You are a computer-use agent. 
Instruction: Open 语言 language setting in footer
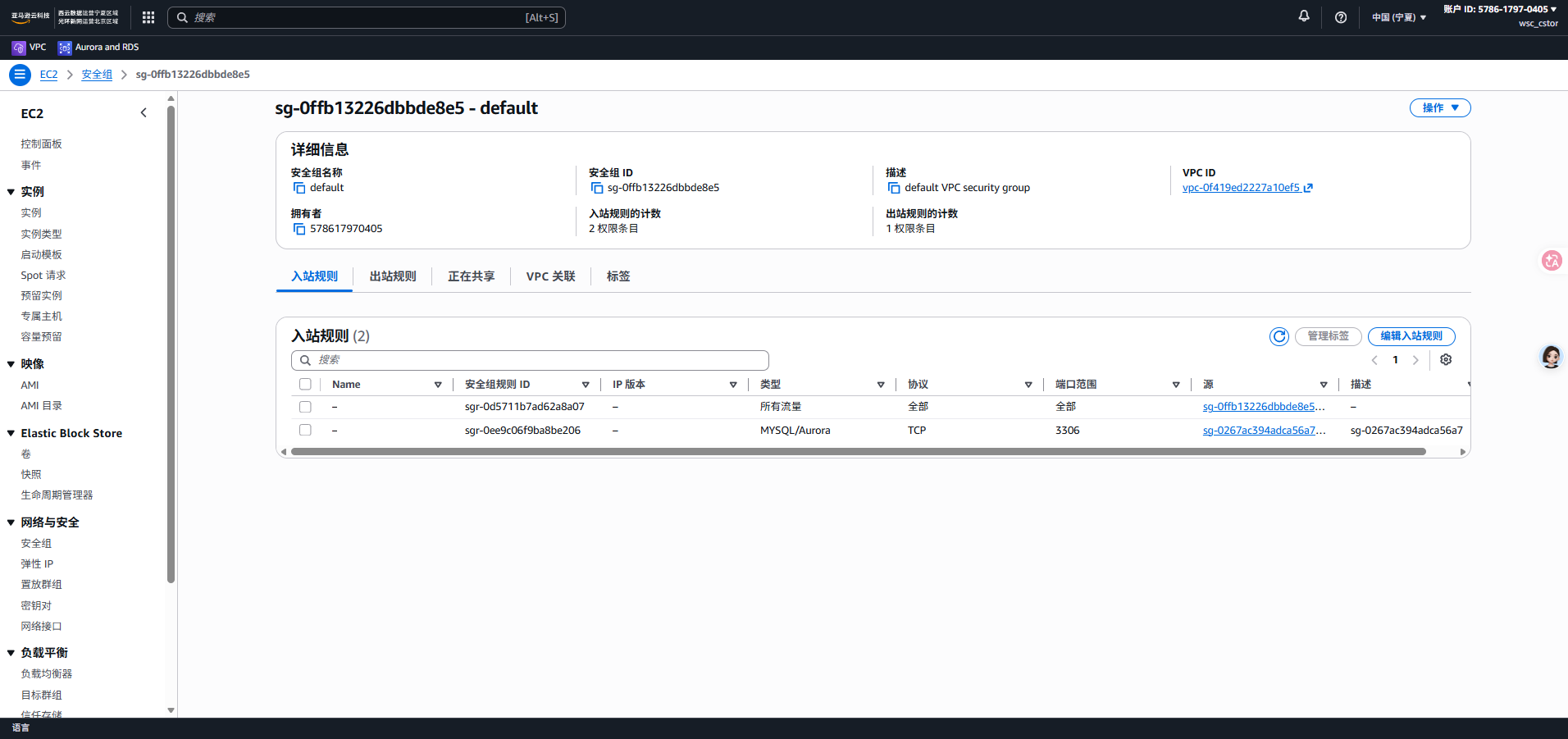click(21, 728)
